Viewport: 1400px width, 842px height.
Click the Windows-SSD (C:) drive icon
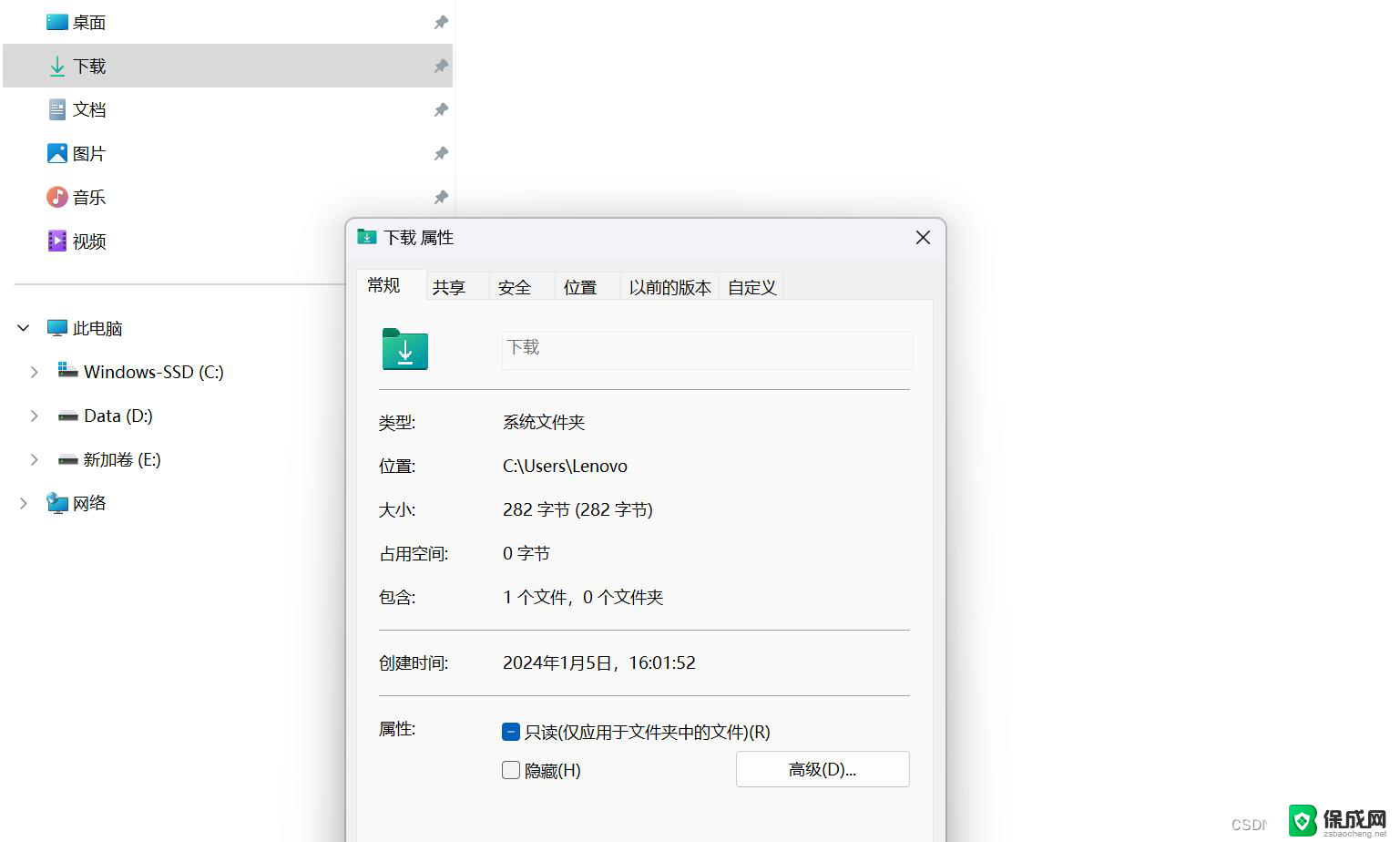[x=67, y=370]
